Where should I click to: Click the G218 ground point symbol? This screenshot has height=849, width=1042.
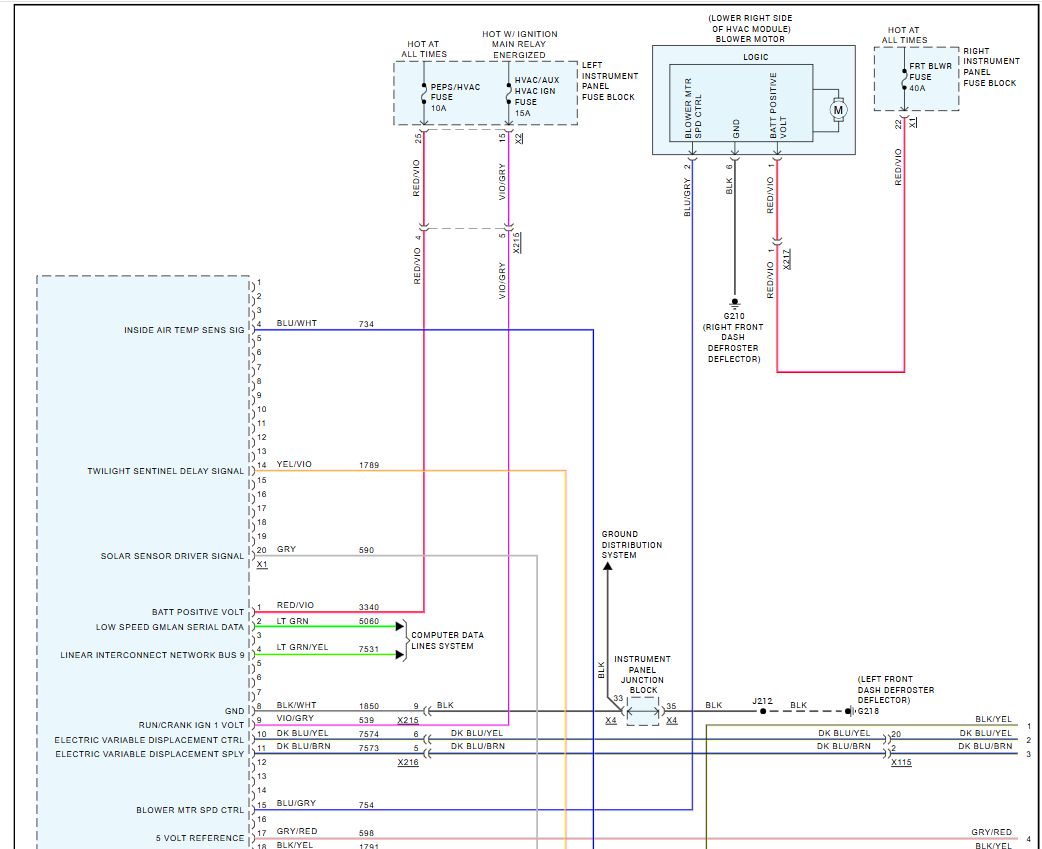point(849,712)
